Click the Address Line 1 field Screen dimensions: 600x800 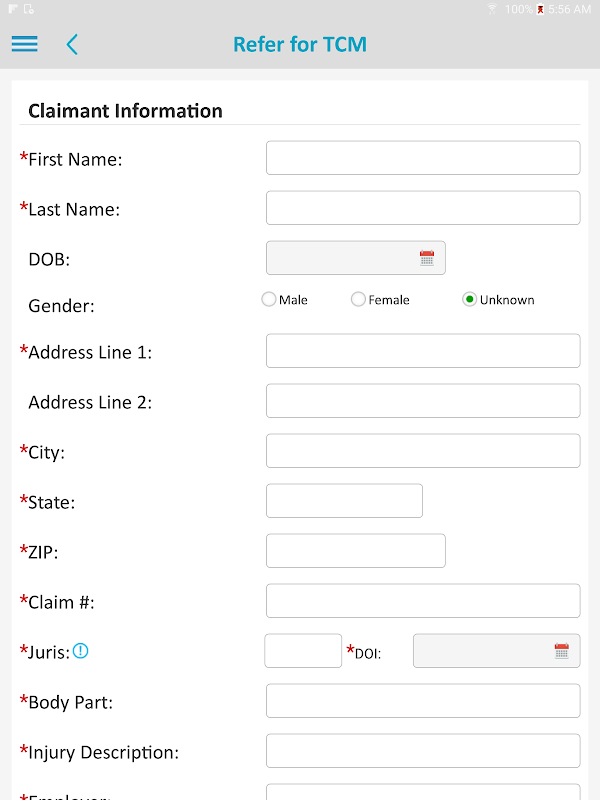click(423, 351)
